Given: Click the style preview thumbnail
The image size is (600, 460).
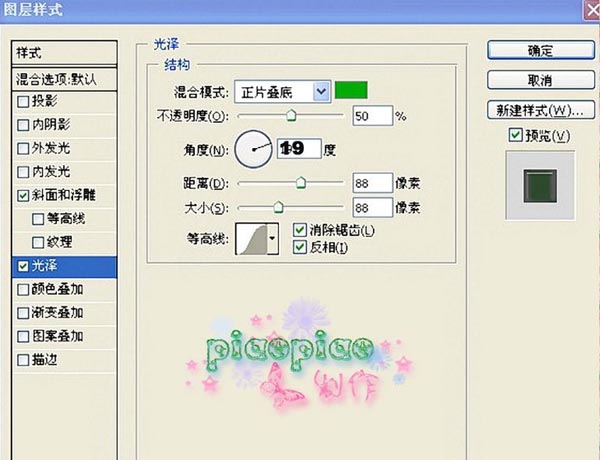Looking at the screenshot, I should click(541, 186).
